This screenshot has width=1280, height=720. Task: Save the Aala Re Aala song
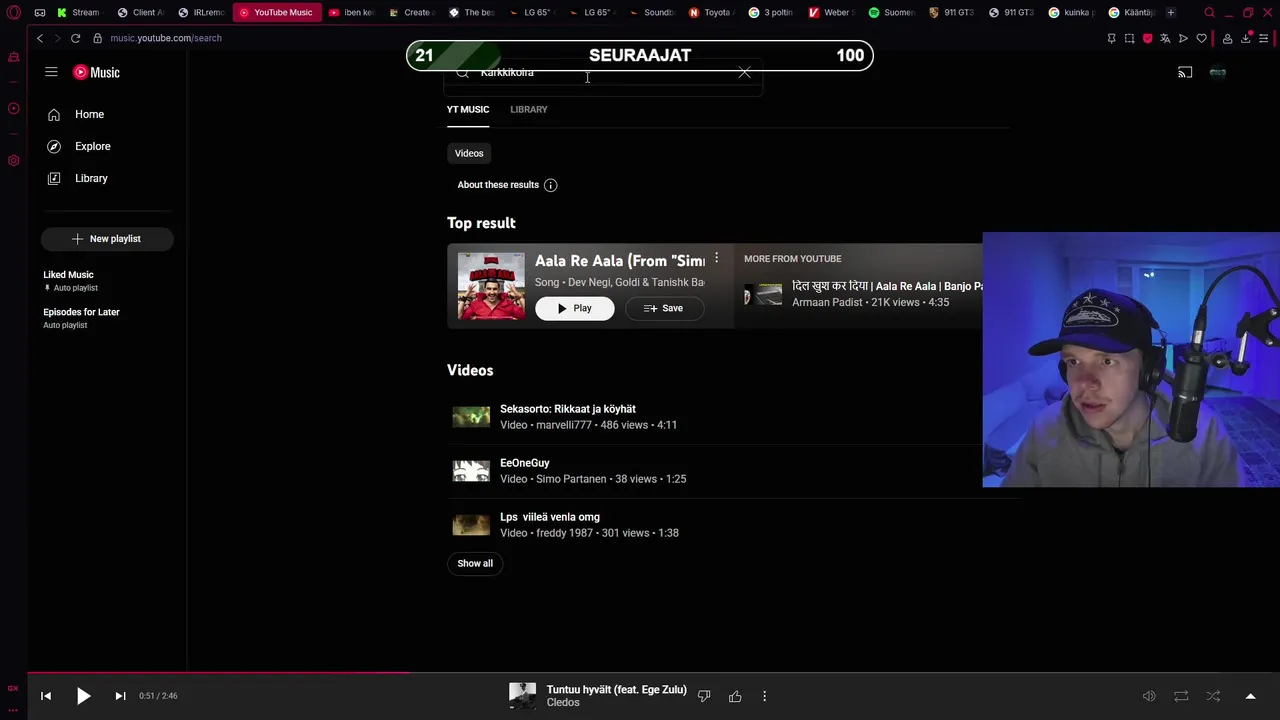click(664, 308)
